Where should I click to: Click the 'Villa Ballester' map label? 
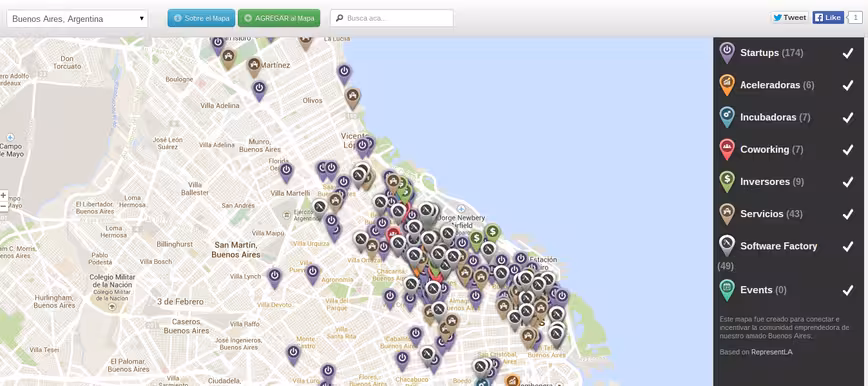(195, 188)
